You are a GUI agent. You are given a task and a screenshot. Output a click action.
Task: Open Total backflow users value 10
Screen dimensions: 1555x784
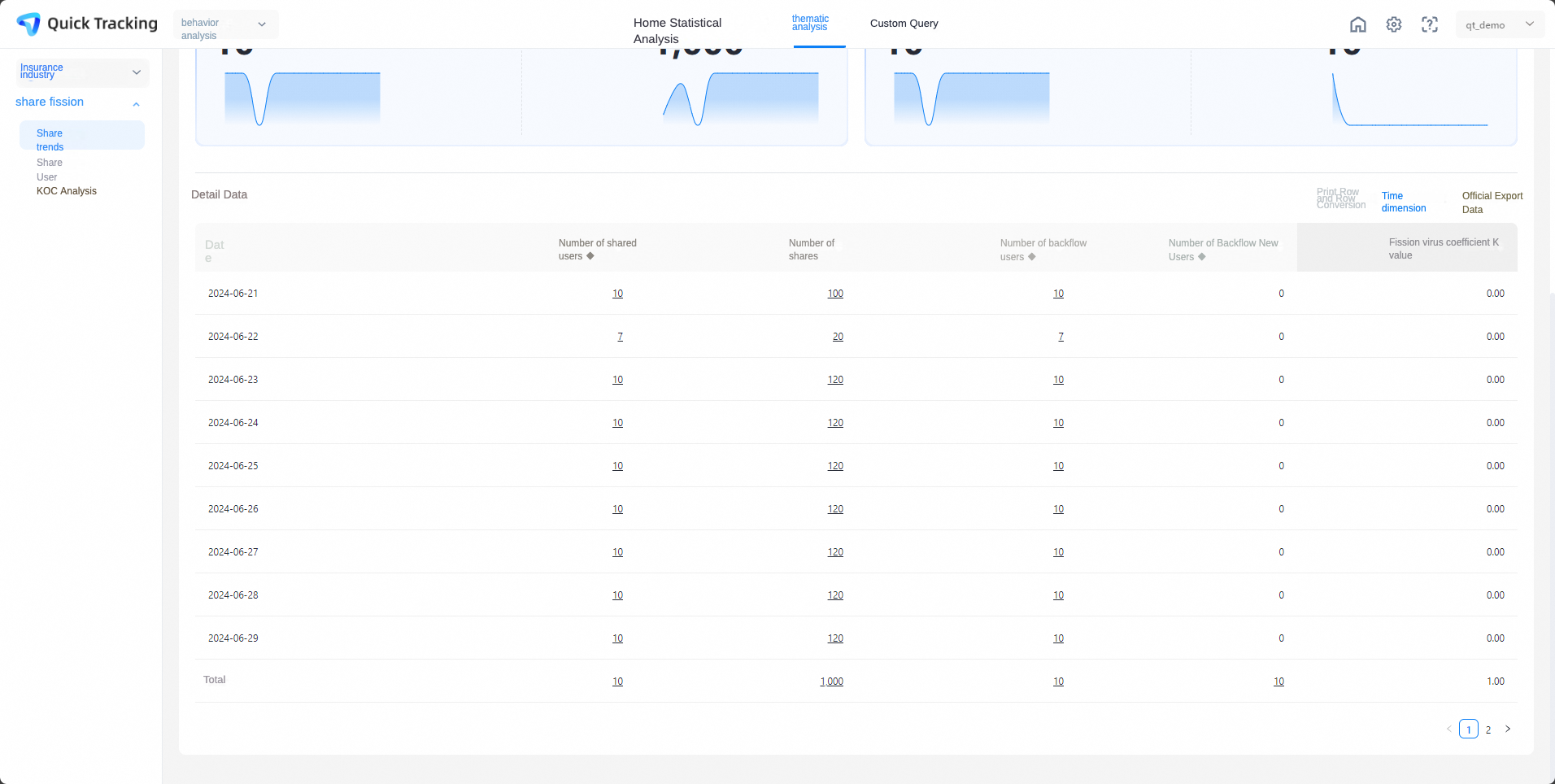point(1058,682)
